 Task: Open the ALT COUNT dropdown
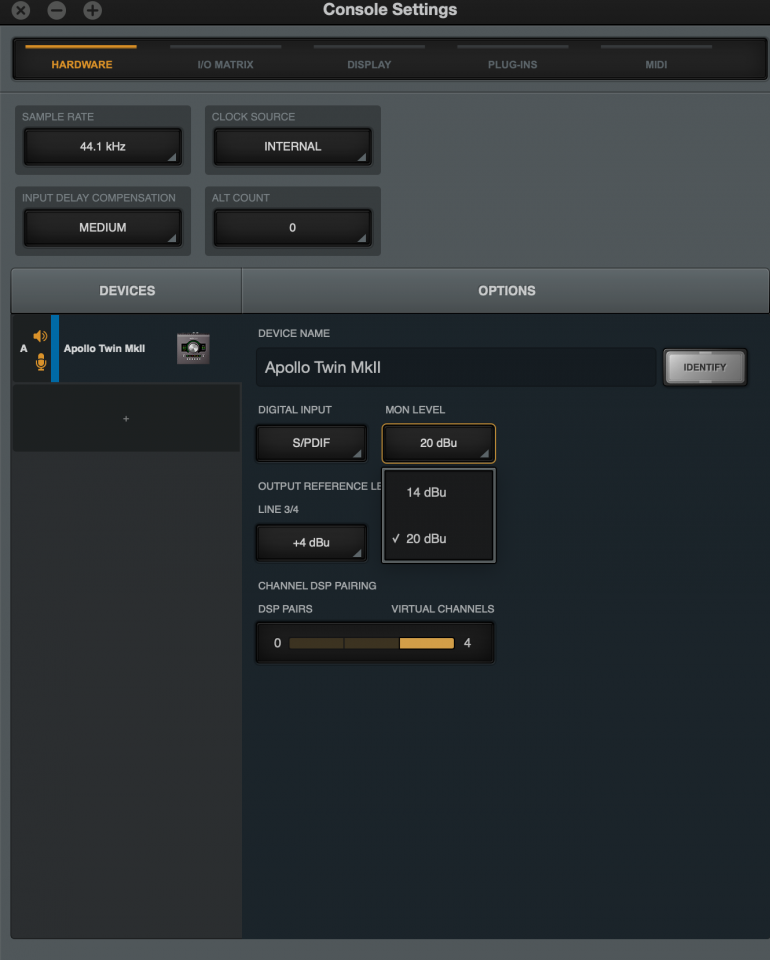point(293,228)
